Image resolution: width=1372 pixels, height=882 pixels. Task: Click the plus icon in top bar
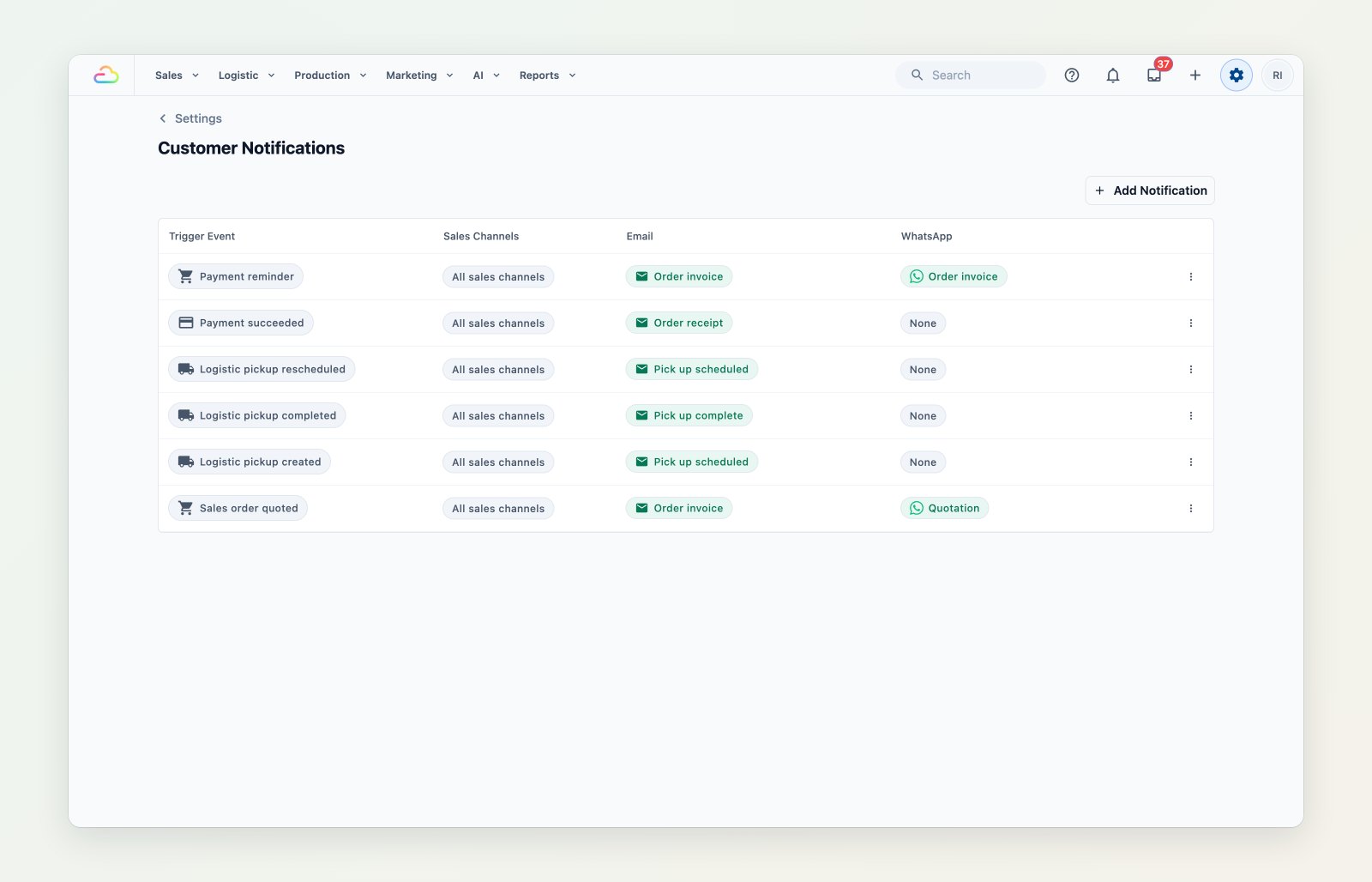point(1195,76)
